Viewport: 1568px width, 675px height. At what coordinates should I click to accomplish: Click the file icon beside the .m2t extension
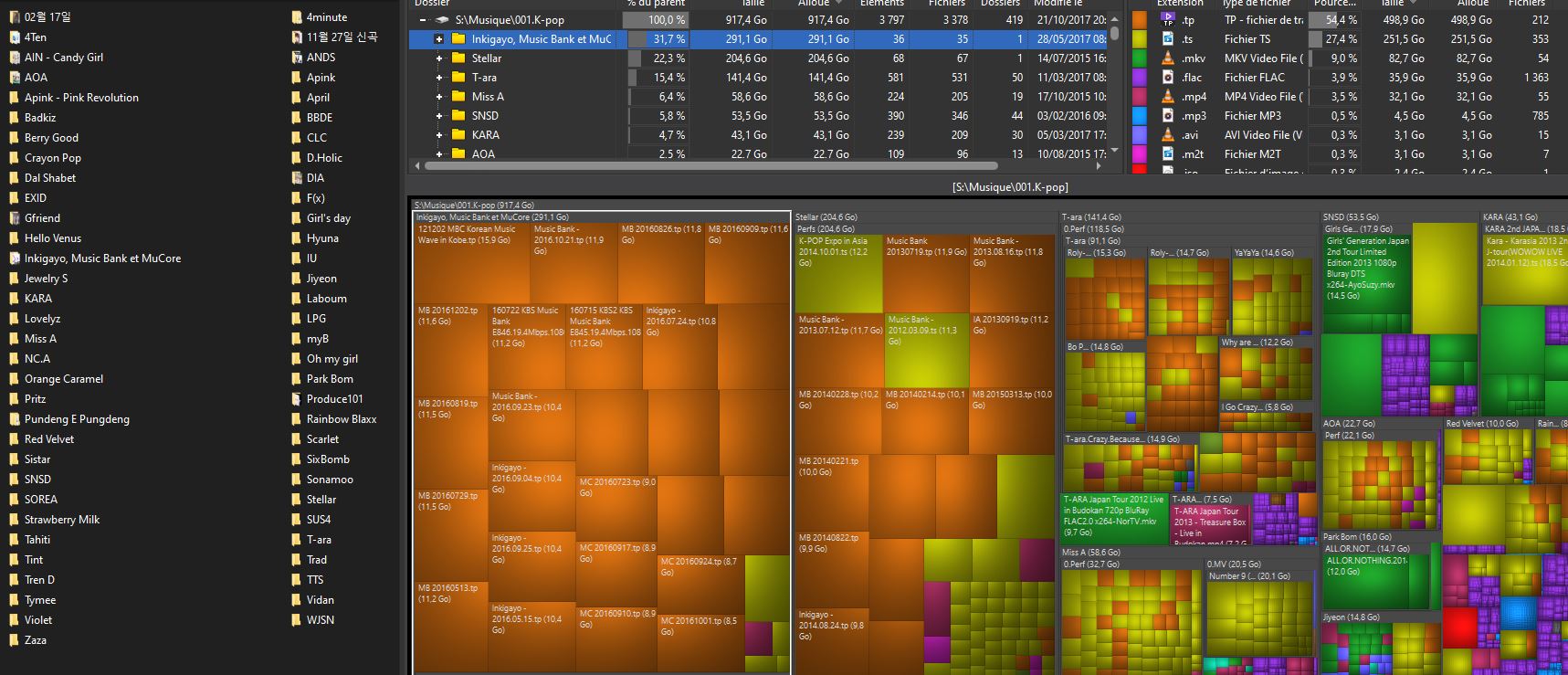[x=1167, y=153]
